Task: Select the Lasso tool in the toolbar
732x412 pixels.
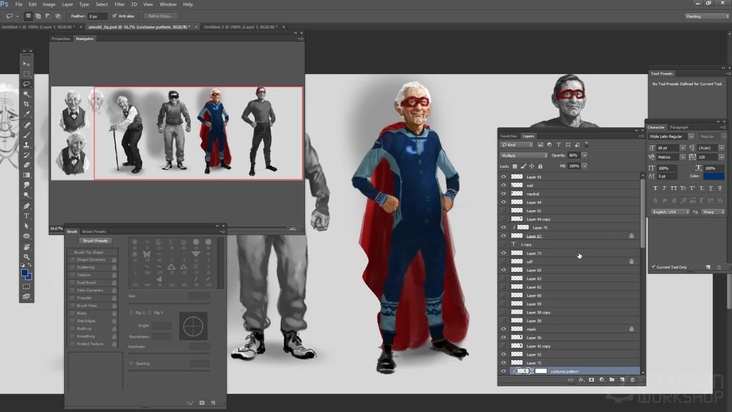Action: pyautogui.click(x=27, y=83)
